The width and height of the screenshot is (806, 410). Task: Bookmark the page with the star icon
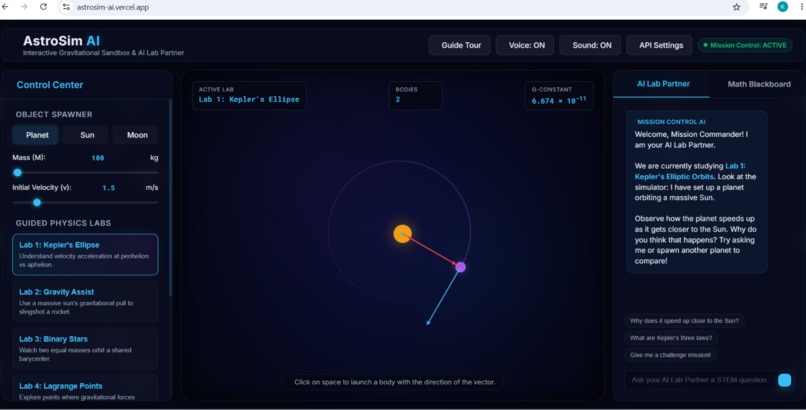[x=737, y=7]
